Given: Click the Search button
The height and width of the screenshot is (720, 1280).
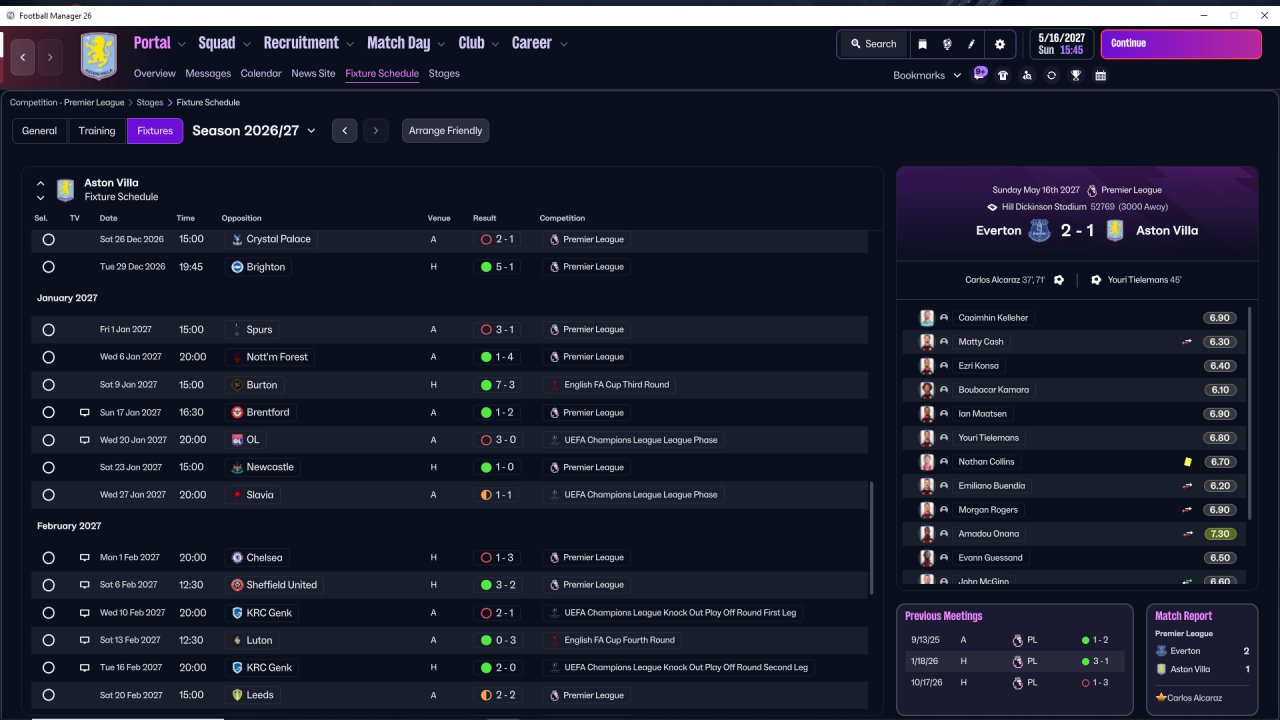Looking at the screenshot, I should (x=873, y=44).
